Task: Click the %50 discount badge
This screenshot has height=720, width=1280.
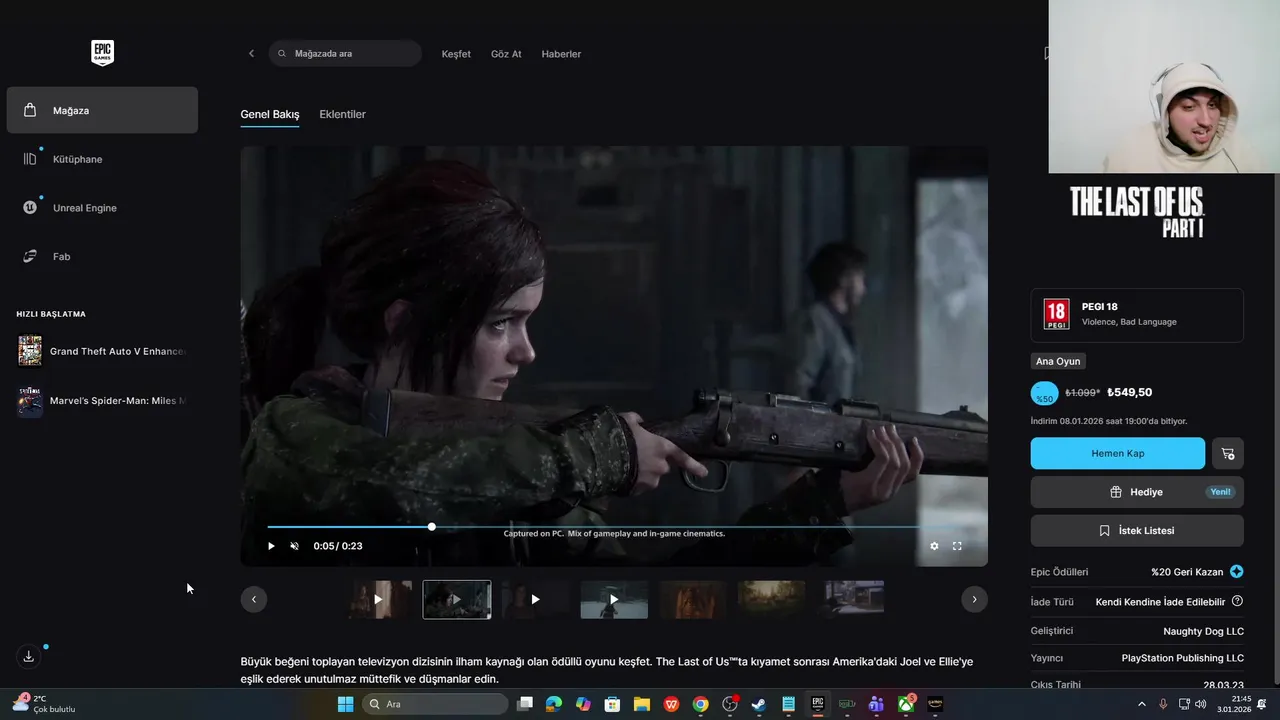Action: tap(1044, 393)
